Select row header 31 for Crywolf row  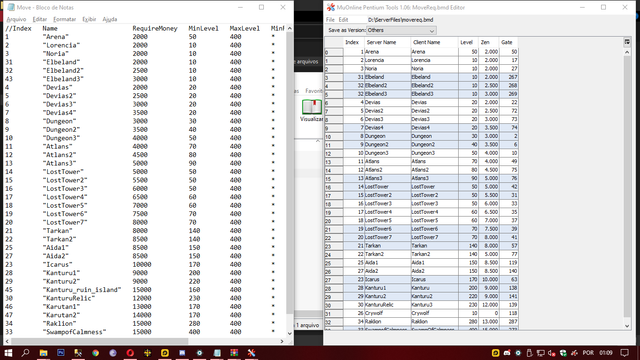pyautogui.click(x=334, y=313)
